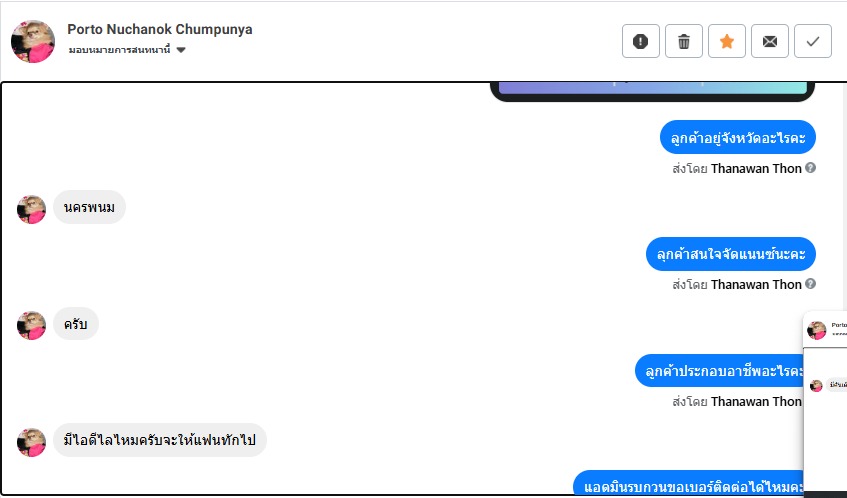
Task: Open the small conversation preview popup avatar
Action: [817, 329]
